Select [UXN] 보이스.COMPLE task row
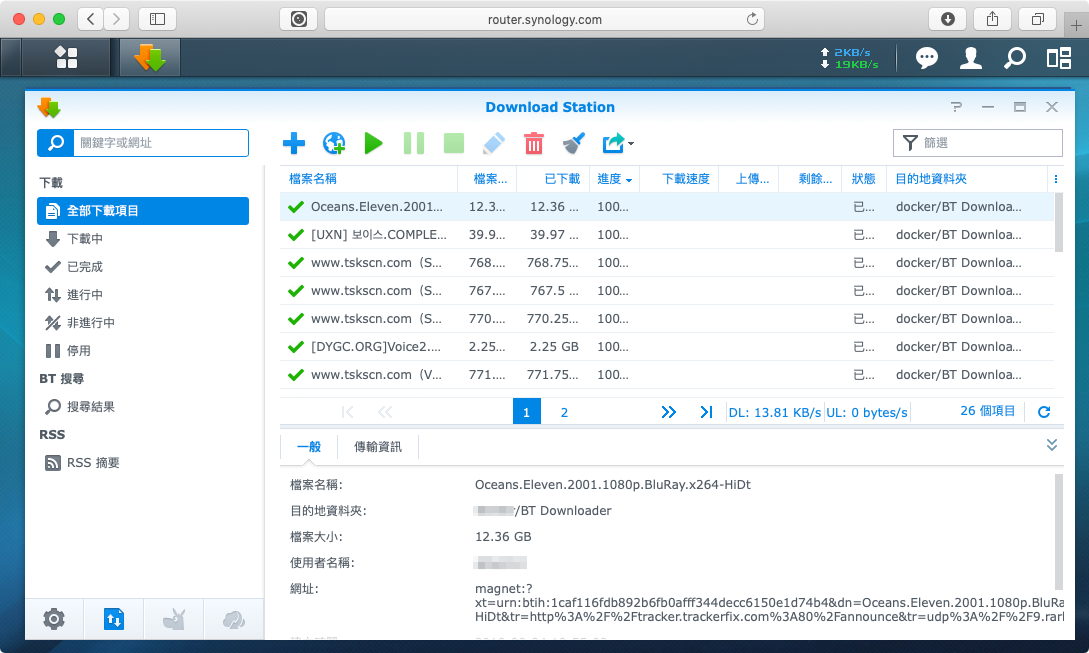The width and height of the screenshot is (1089, 653). pos(667,235)
